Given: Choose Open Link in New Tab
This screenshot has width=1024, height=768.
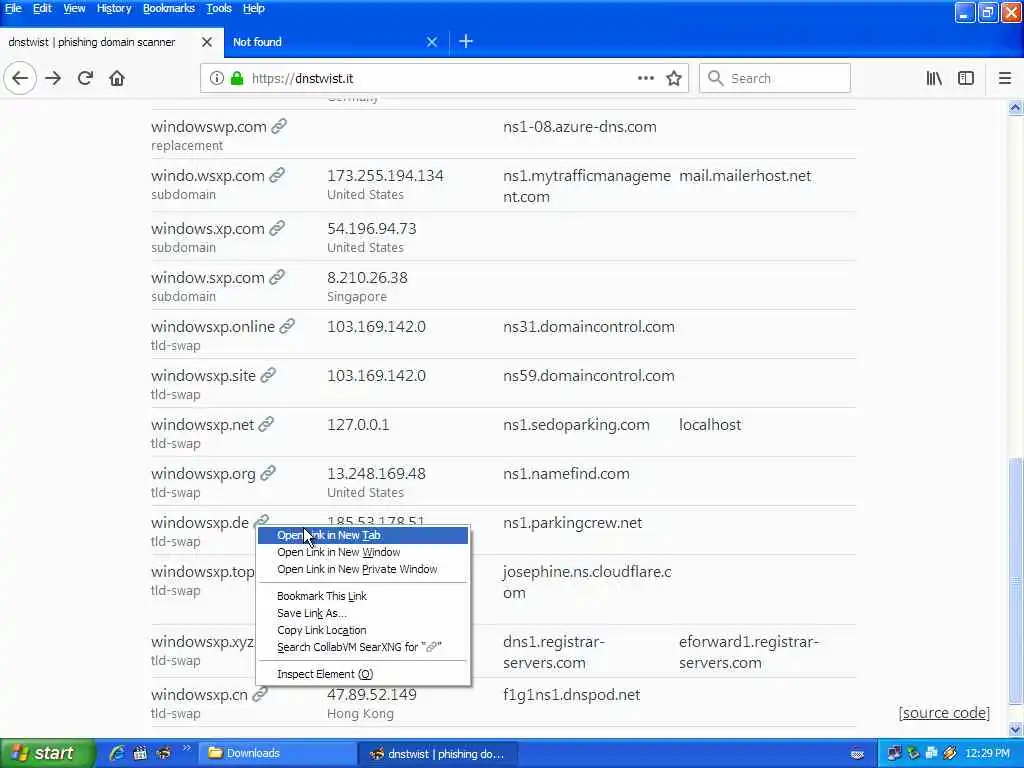Looking at the screenshot, I should click(x=362, y=536).
